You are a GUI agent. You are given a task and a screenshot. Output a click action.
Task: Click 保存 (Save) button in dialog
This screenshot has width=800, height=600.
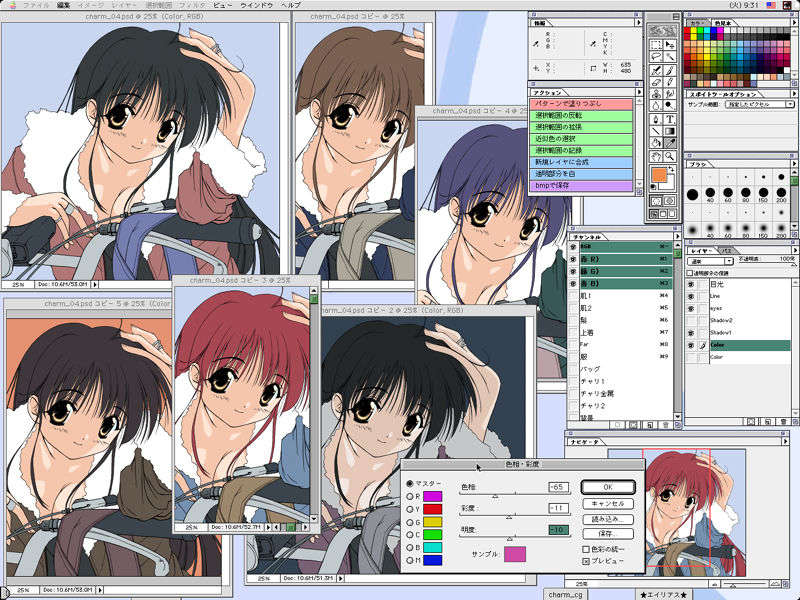(608, 534)
